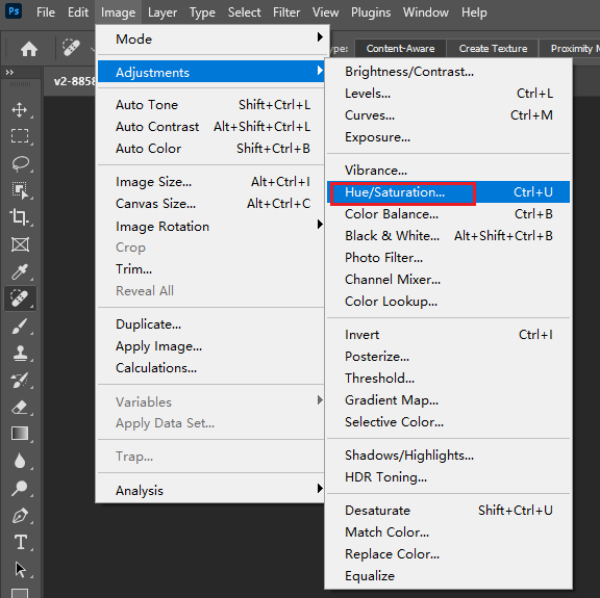Expand the toolbar with double-arrow
The height and width of the screenshot is (598, 600).
(x=10, y=73)
